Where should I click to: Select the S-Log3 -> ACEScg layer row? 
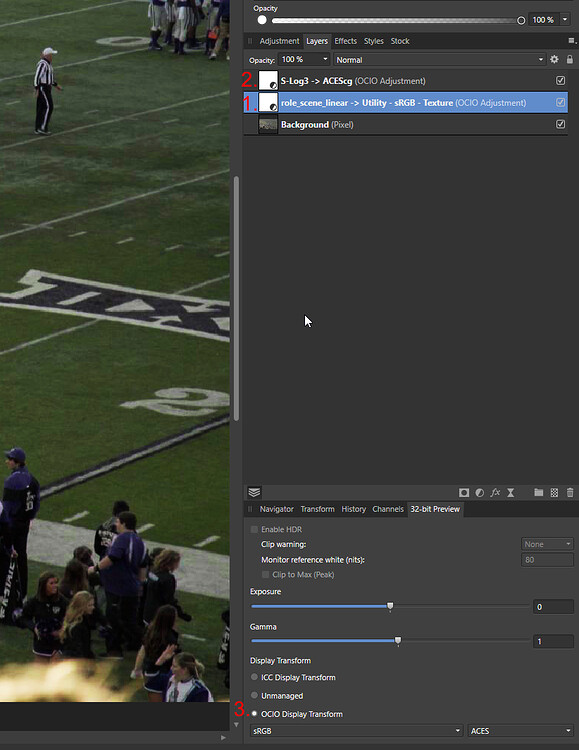click(406, 81)
